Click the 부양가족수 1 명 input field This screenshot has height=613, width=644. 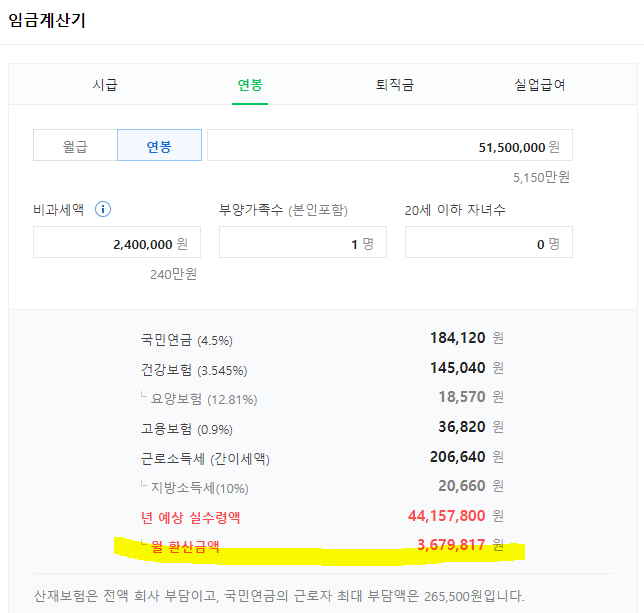pos(303,242)
